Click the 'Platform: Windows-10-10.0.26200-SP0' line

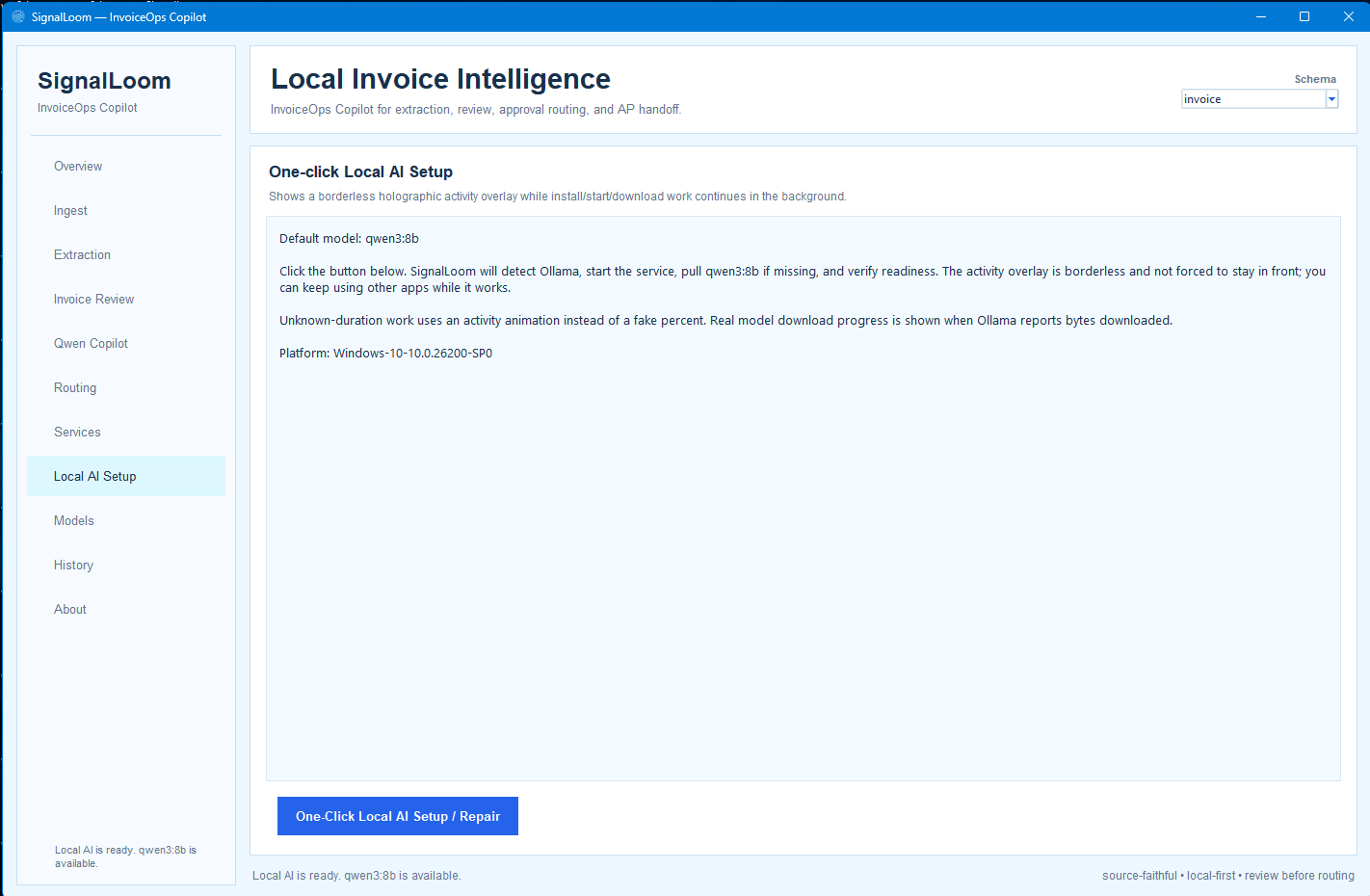point(385,353)
